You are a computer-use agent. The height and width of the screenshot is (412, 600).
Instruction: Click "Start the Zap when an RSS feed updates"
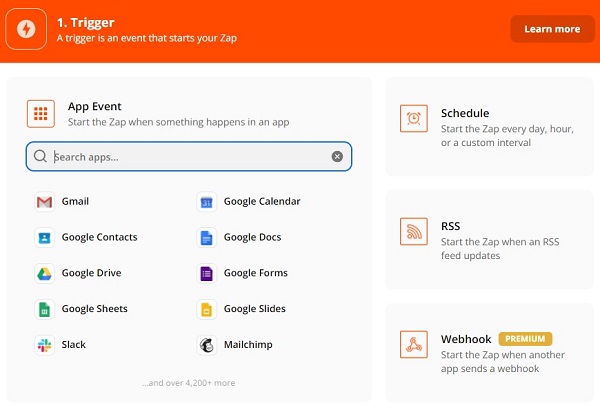coord(500,249)
